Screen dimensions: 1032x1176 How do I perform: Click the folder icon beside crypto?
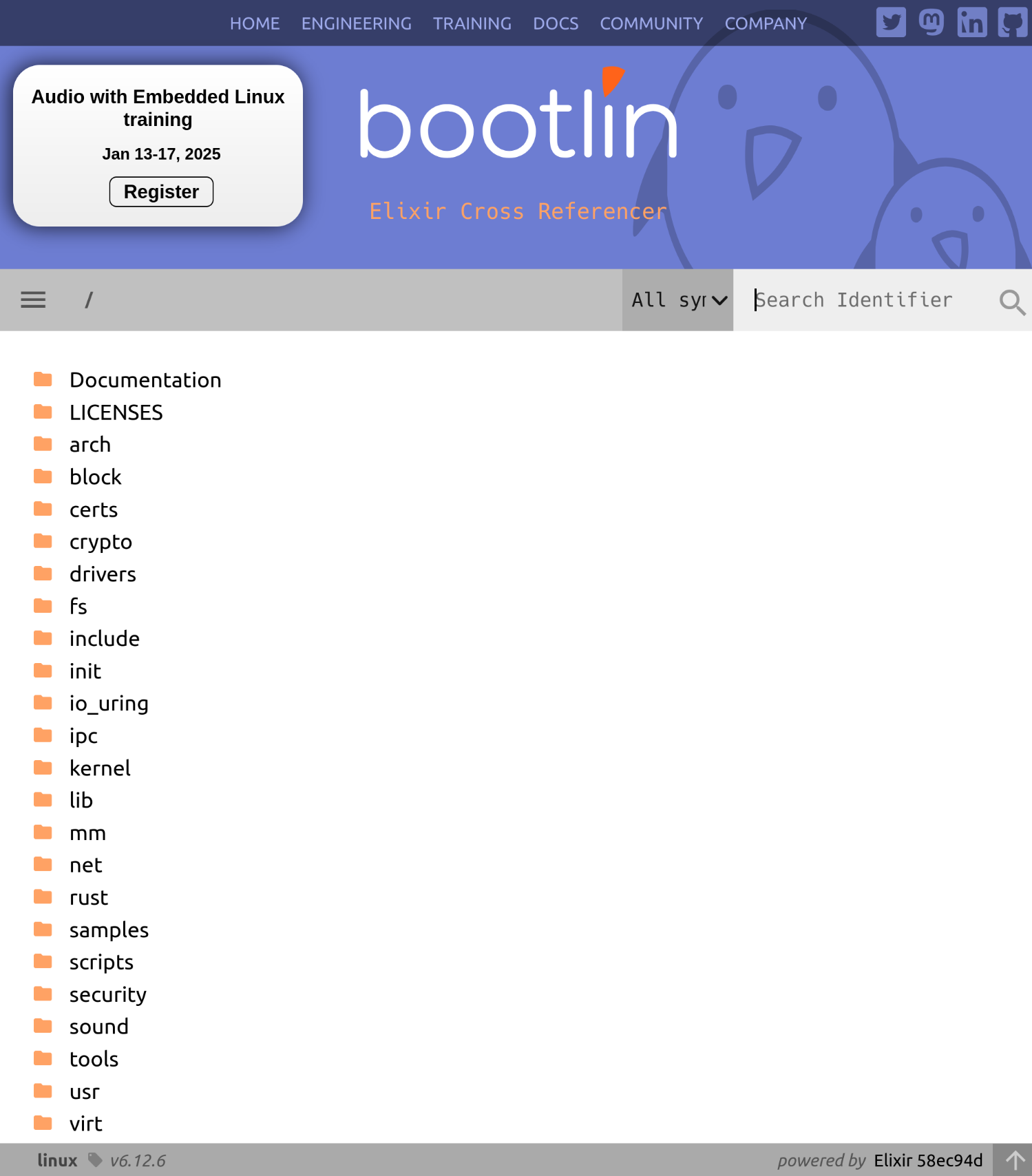(x=43, y=541)
